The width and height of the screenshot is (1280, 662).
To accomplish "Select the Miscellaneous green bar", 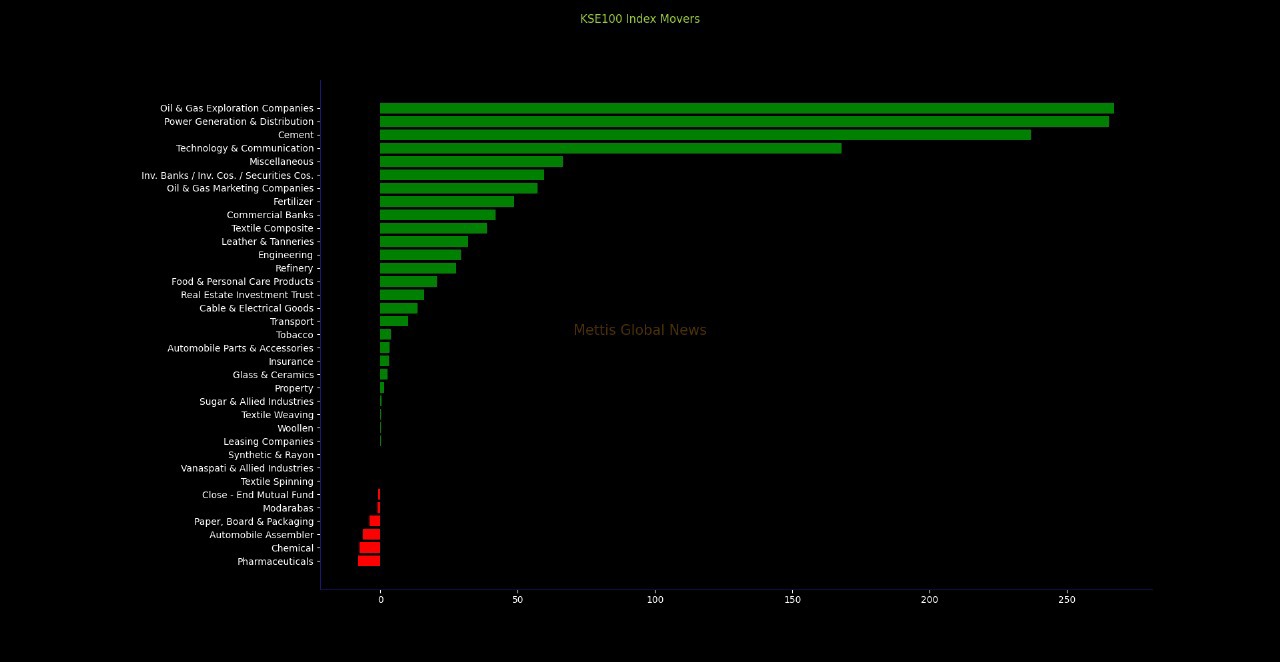I will coord(471,162).
